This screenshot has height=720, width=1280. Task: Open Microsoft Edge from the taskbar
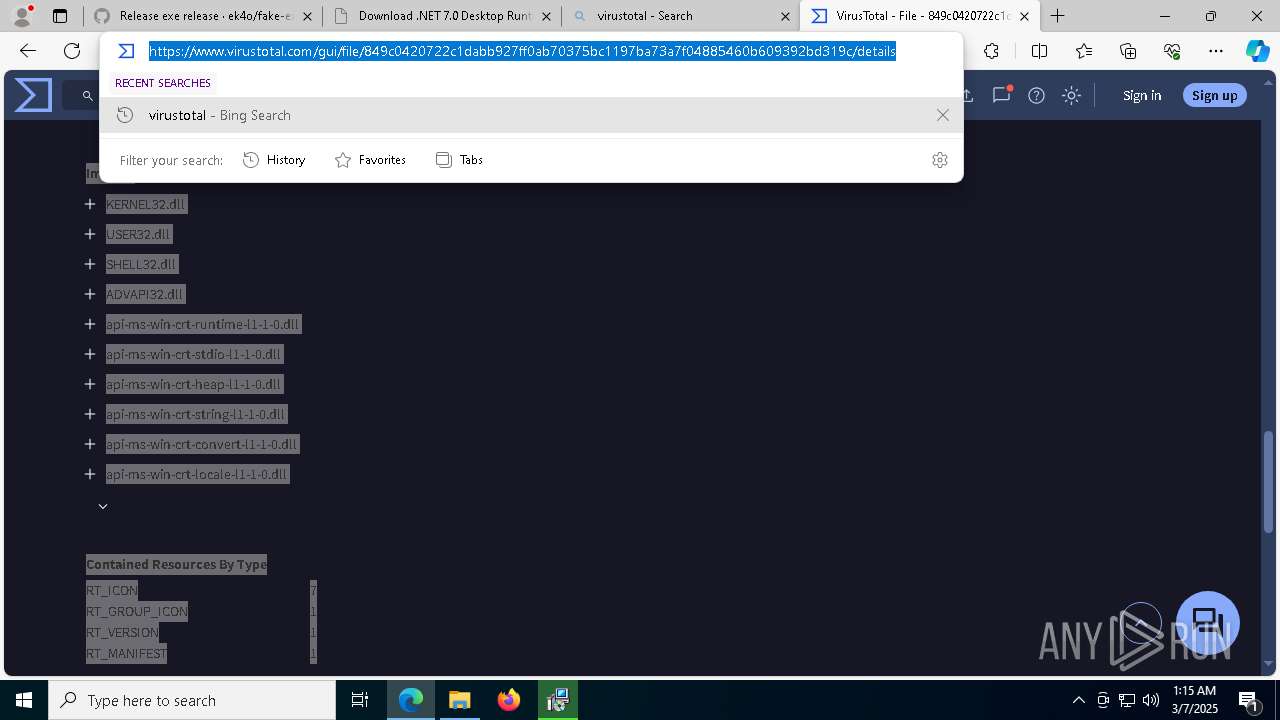[x=411, y=700]
